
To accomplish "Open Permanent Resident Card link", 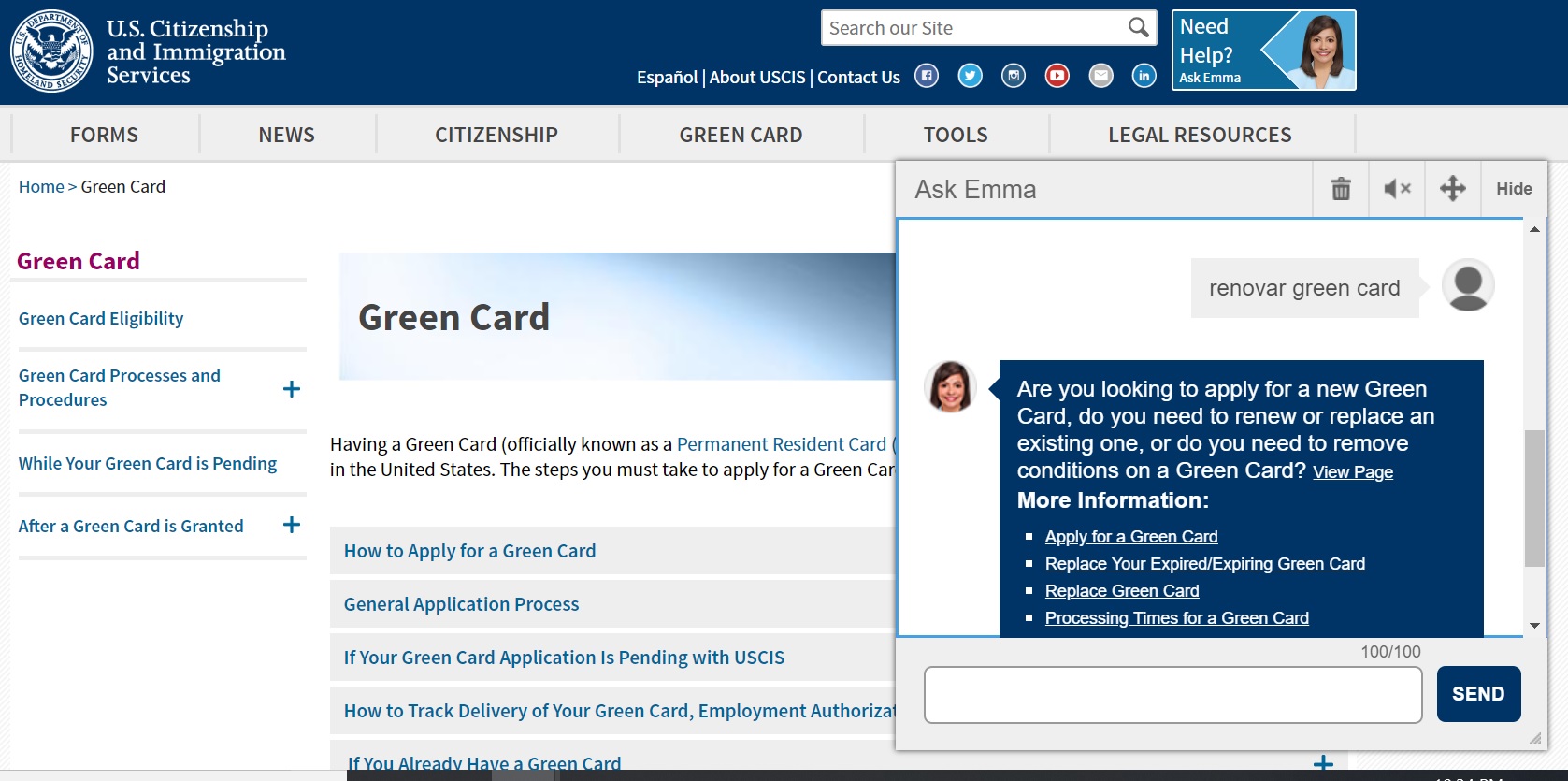I will pos(782,444).
